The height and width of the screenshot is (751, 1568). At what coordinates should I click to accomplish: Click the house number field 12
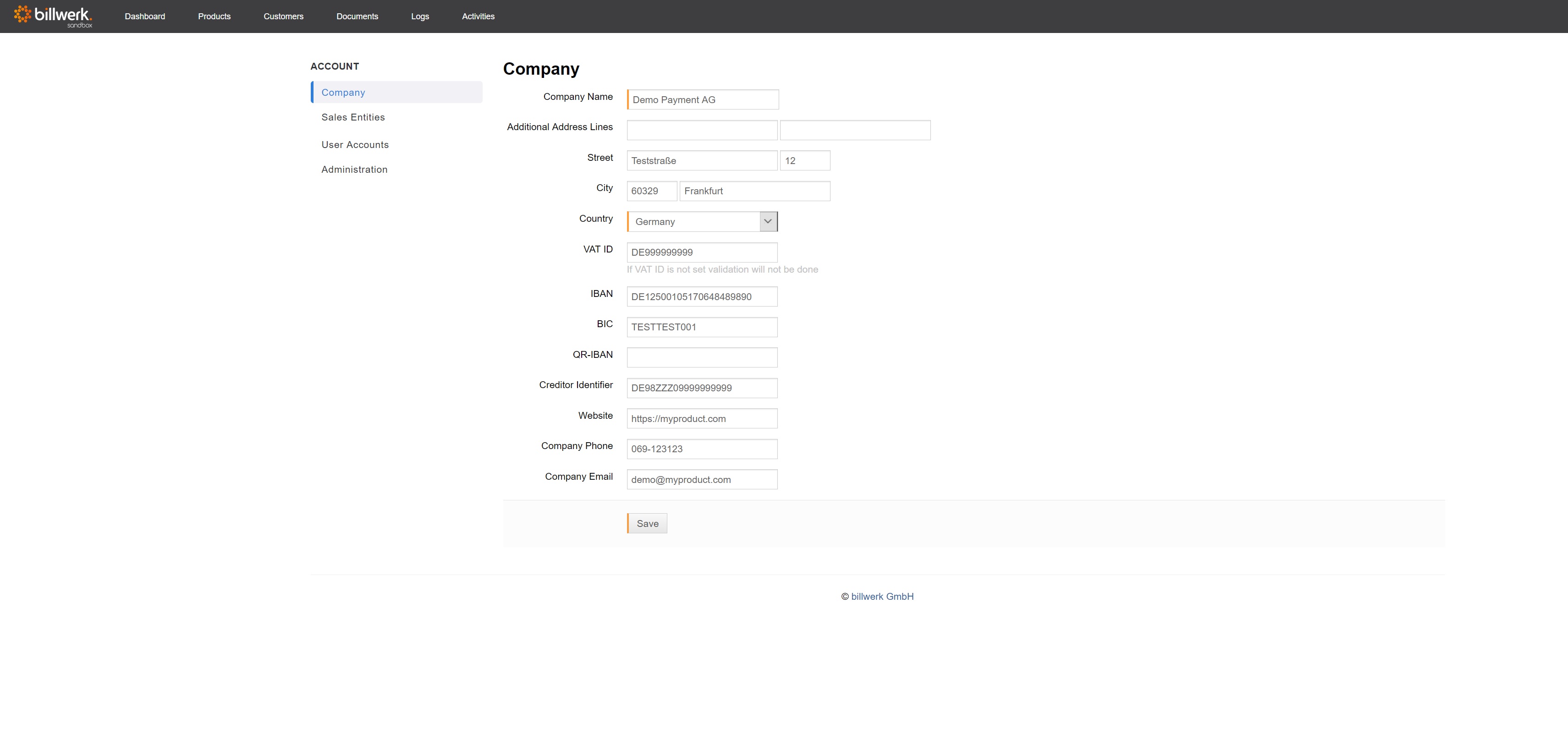[x=805, y=161]
